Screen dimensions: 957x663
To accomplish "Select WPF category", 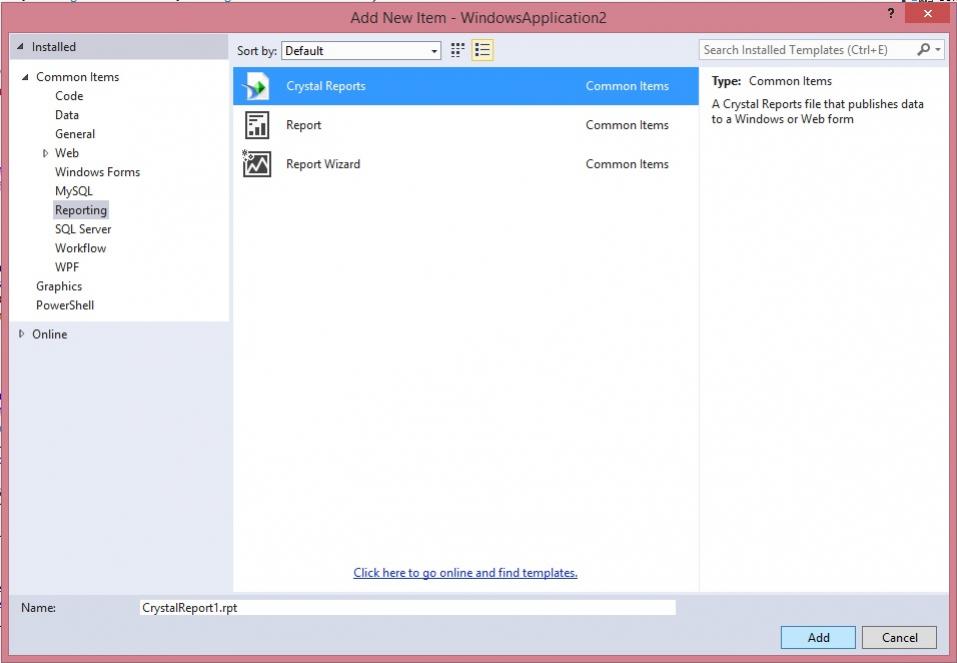I will (x=67, y=267).
